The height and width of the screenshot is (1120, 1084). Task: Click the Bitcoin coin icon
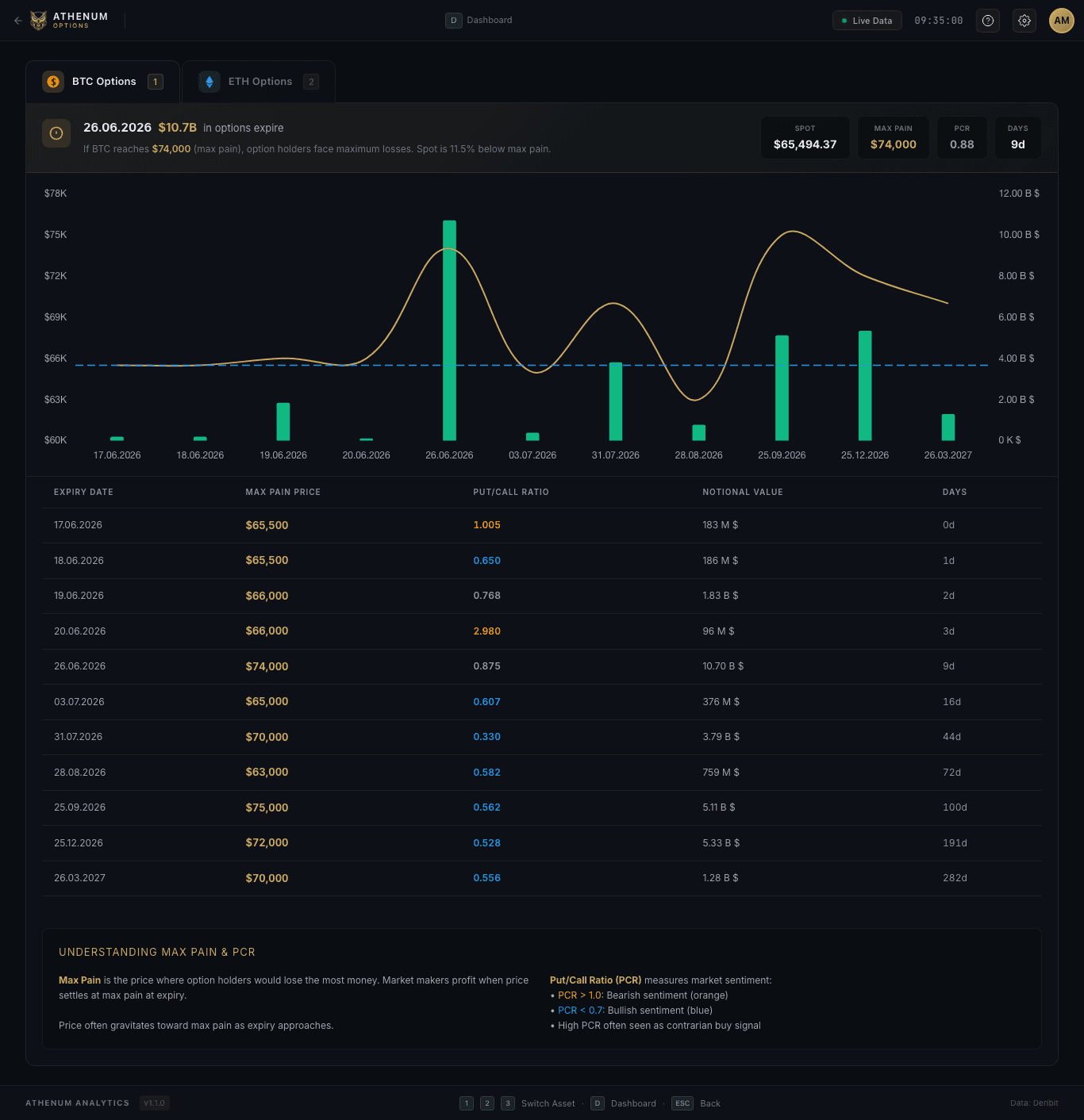tap(53, 82)
